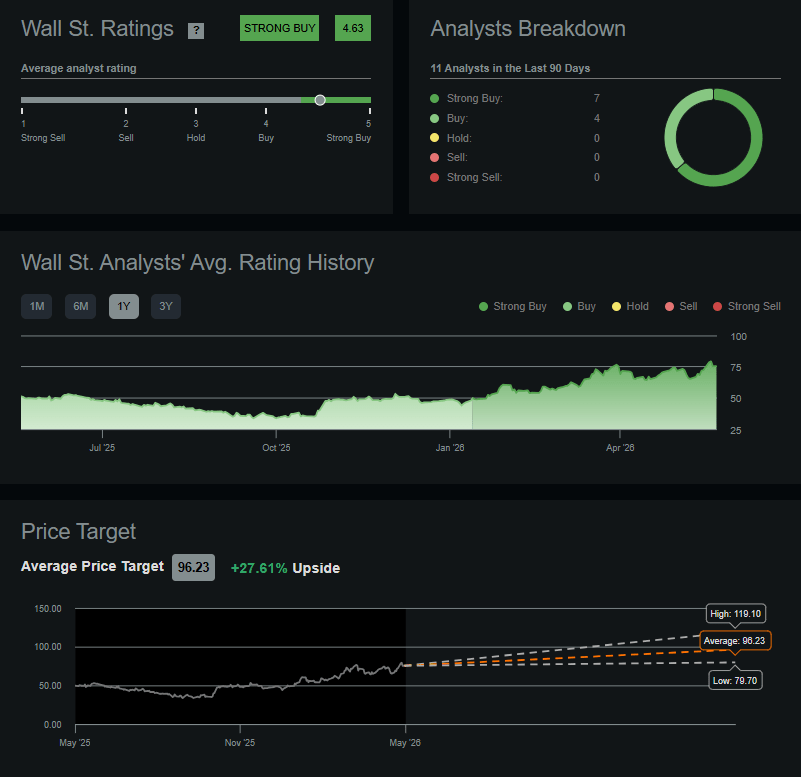801x777 pixels.
Task: Select the 1M time range tab
Action: tap(37, 307)
